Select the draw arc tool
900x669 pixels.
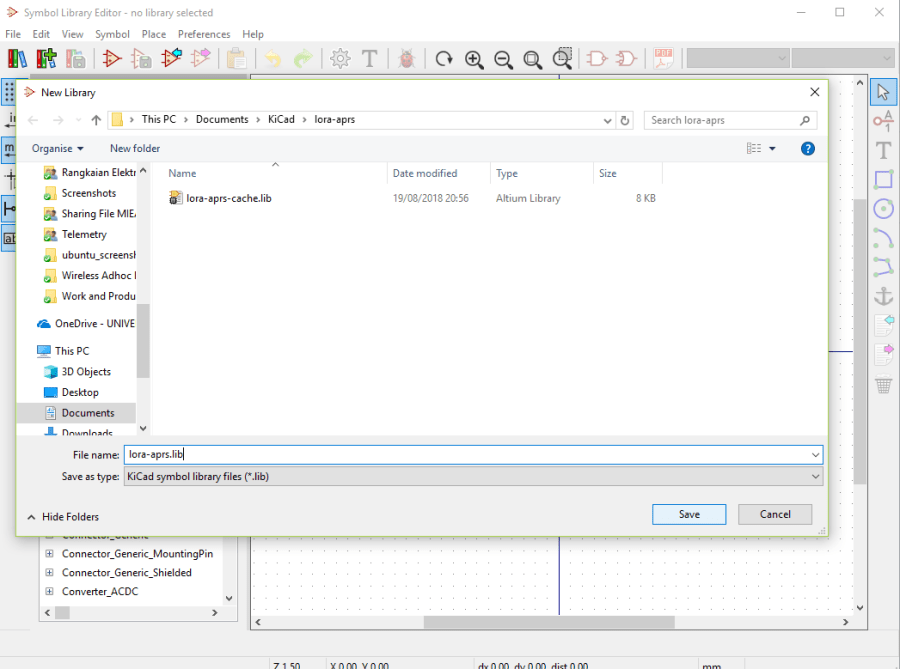coord(883,238)
